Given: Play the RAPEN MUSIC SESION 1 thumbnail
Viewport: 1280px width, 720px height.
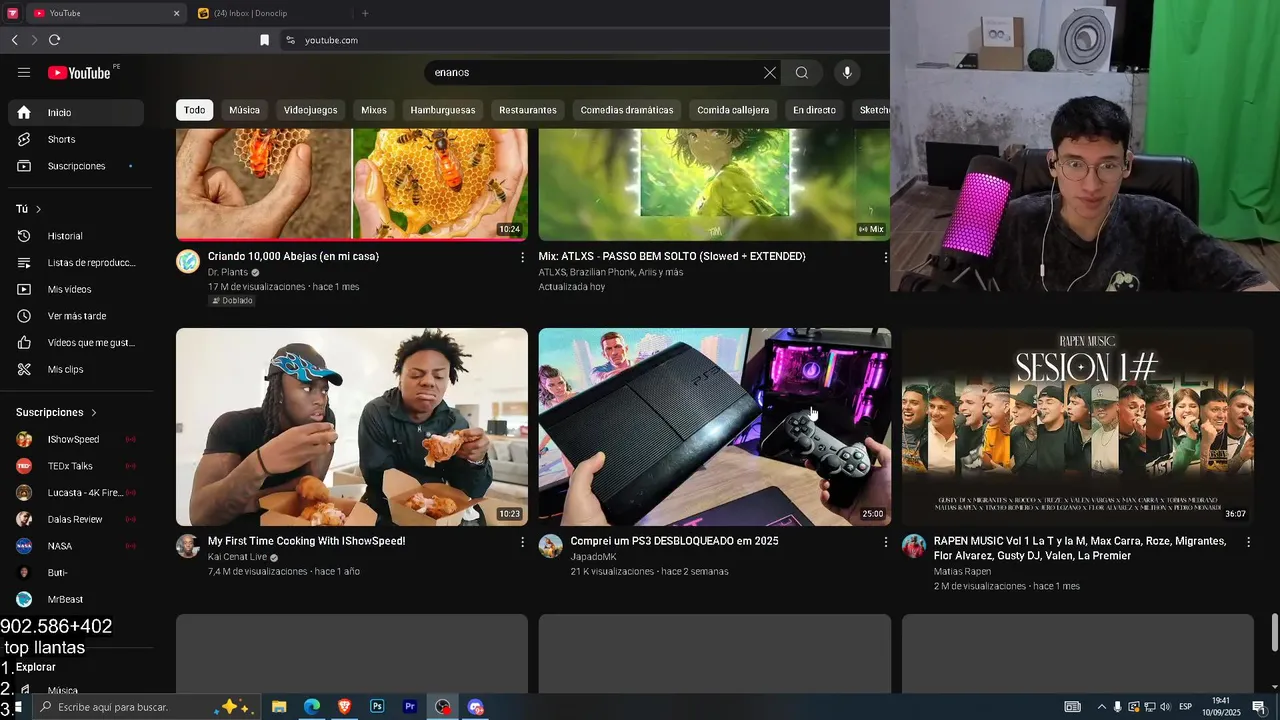Looking at the screenshot, I should click(1078, 427).
